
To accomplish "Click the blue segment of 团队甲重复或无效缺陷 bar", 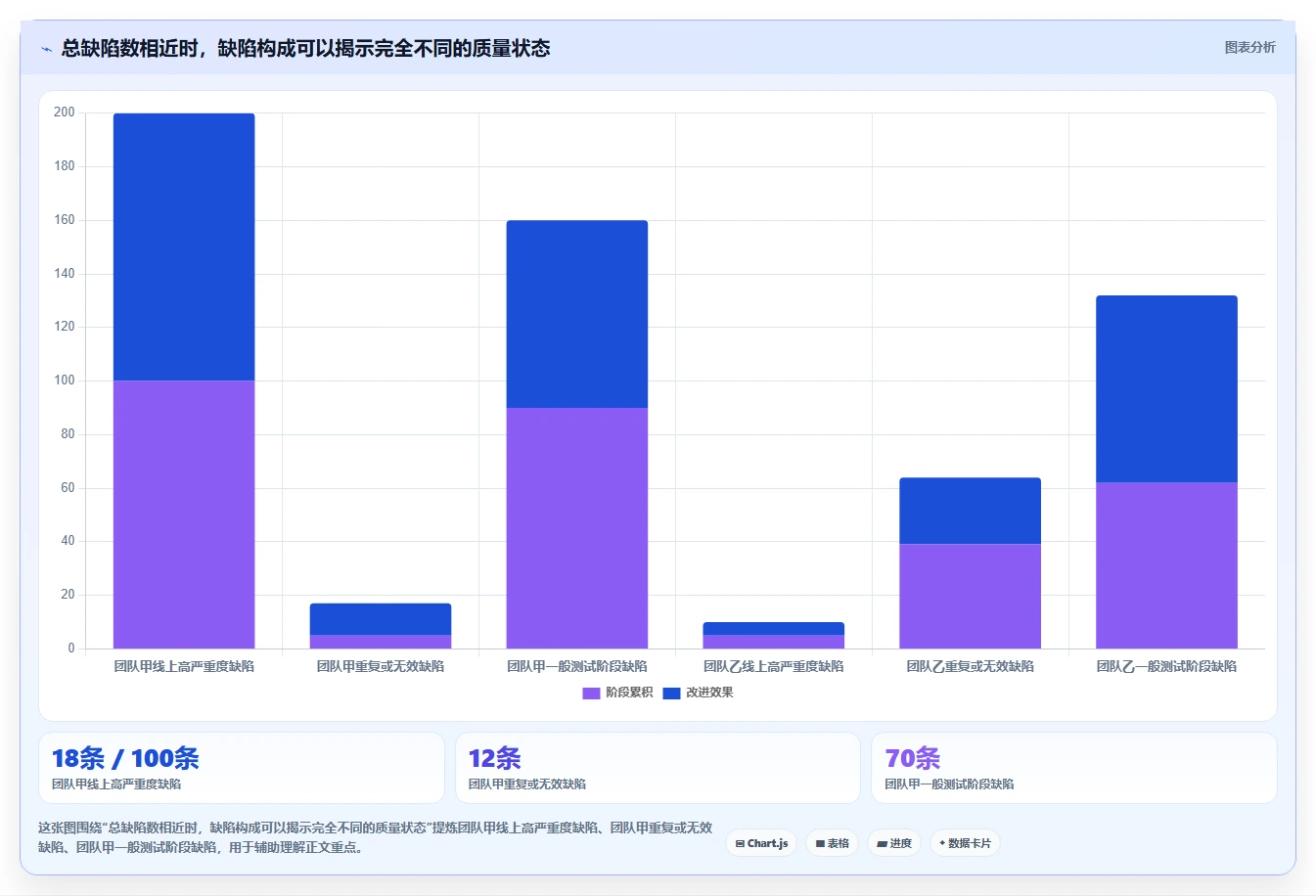I will pyautogui.click(x=381, y=619).
